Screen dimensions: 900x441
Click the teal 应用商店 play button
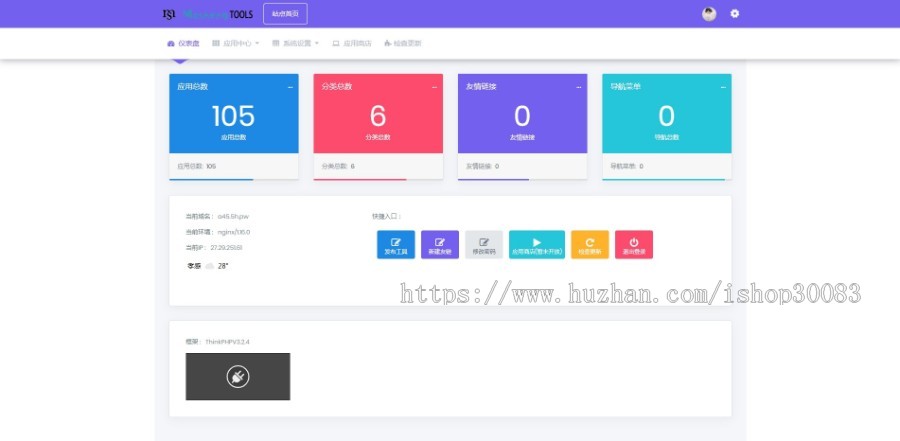pos(537,245)
